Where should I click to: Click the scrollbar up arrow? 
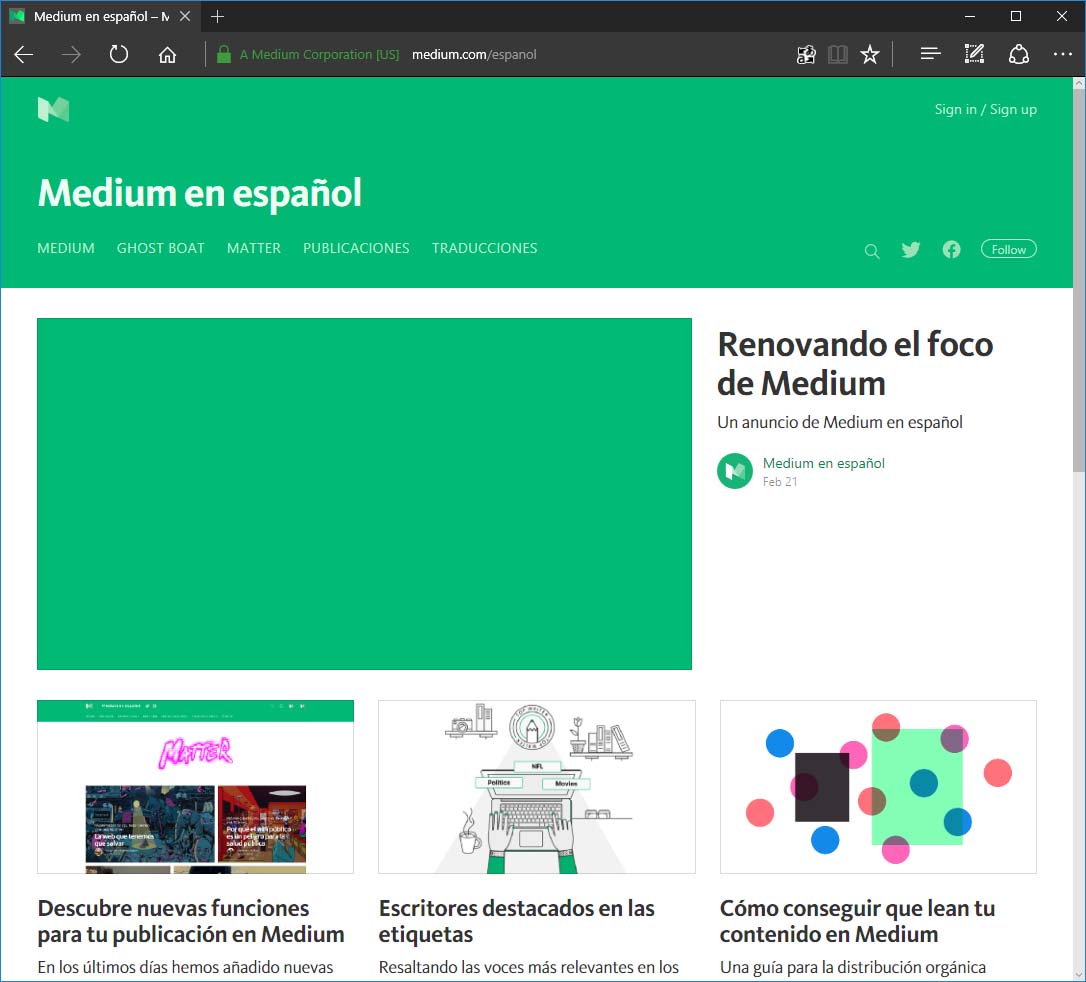pos(1079,83)
